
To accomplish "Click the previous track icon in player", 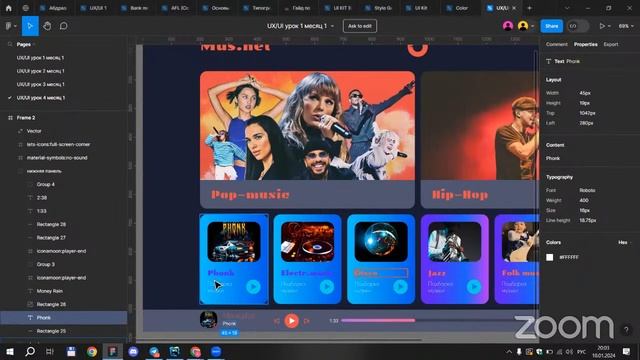I will 276,321.
